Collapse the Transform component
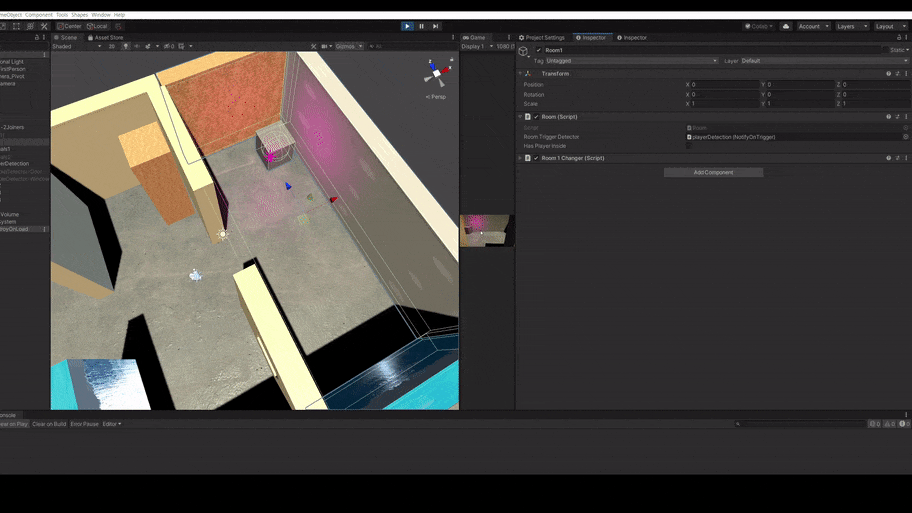 coord(521,74)
